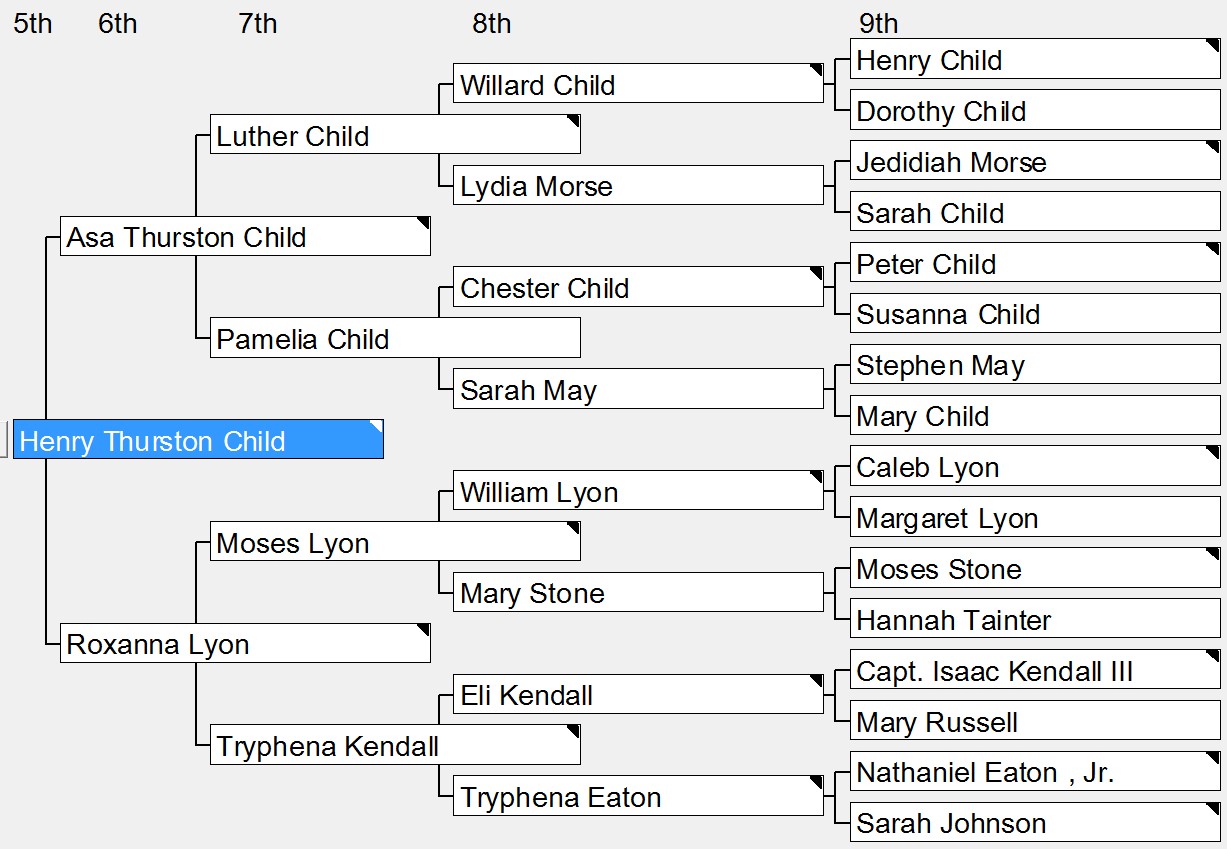Select Pamelia Child in the pedigree
This screenshot has height=849, width=1227.
[x=395, y=338]
